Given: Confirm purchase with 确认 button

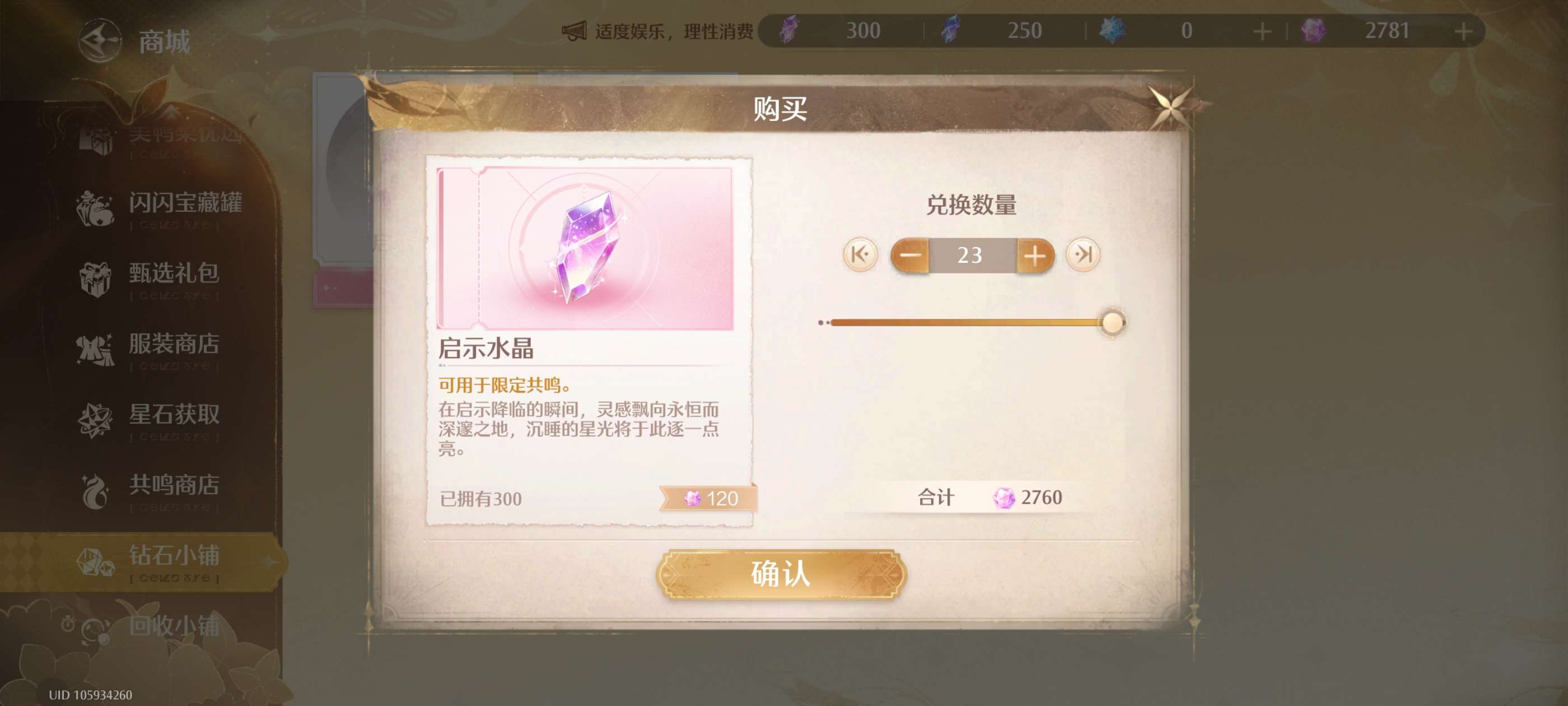Looking at the screenshot, I should coord(781,574).
